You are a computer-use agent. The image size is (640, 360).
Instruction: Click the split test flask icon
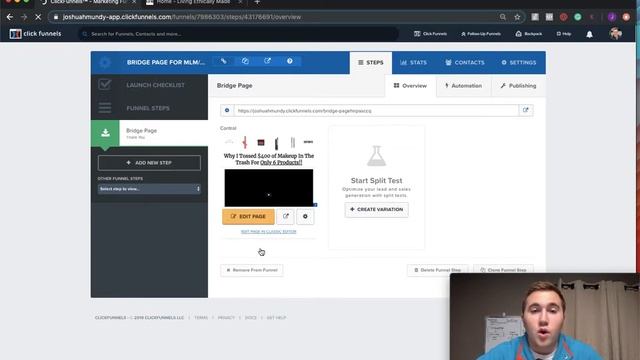pyautogui.click(x=376, y=156)
